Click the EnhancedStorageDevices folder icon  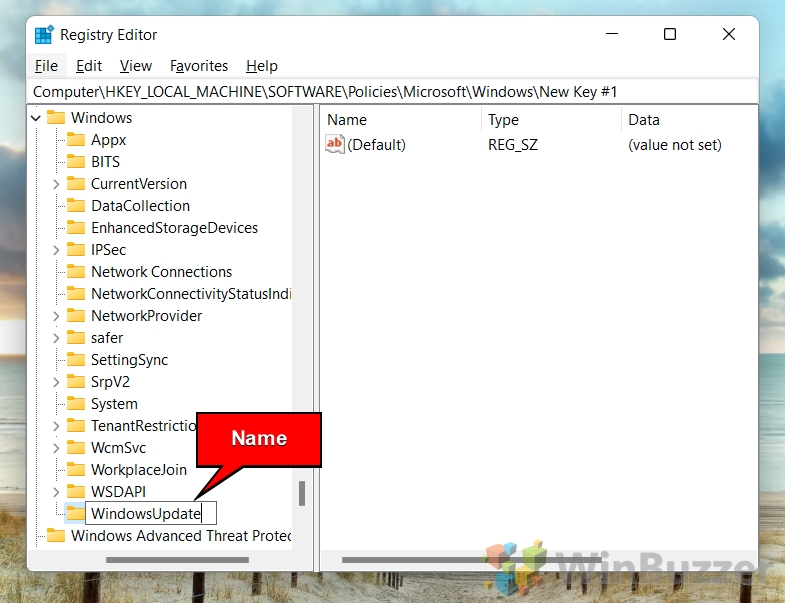click(x=76, y=227)
